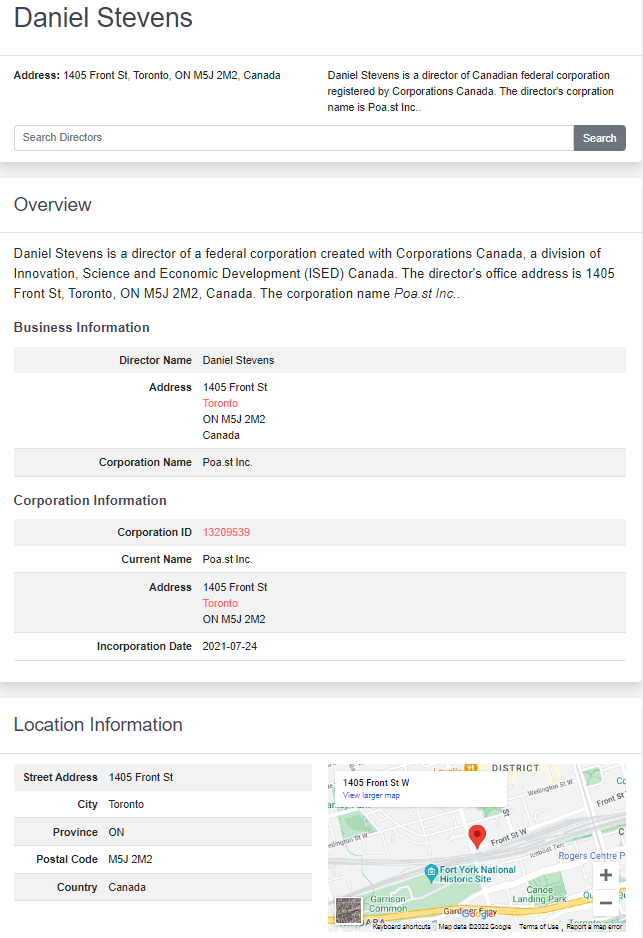Click Garrison Common label on map
643x938 pixels.
388,903
